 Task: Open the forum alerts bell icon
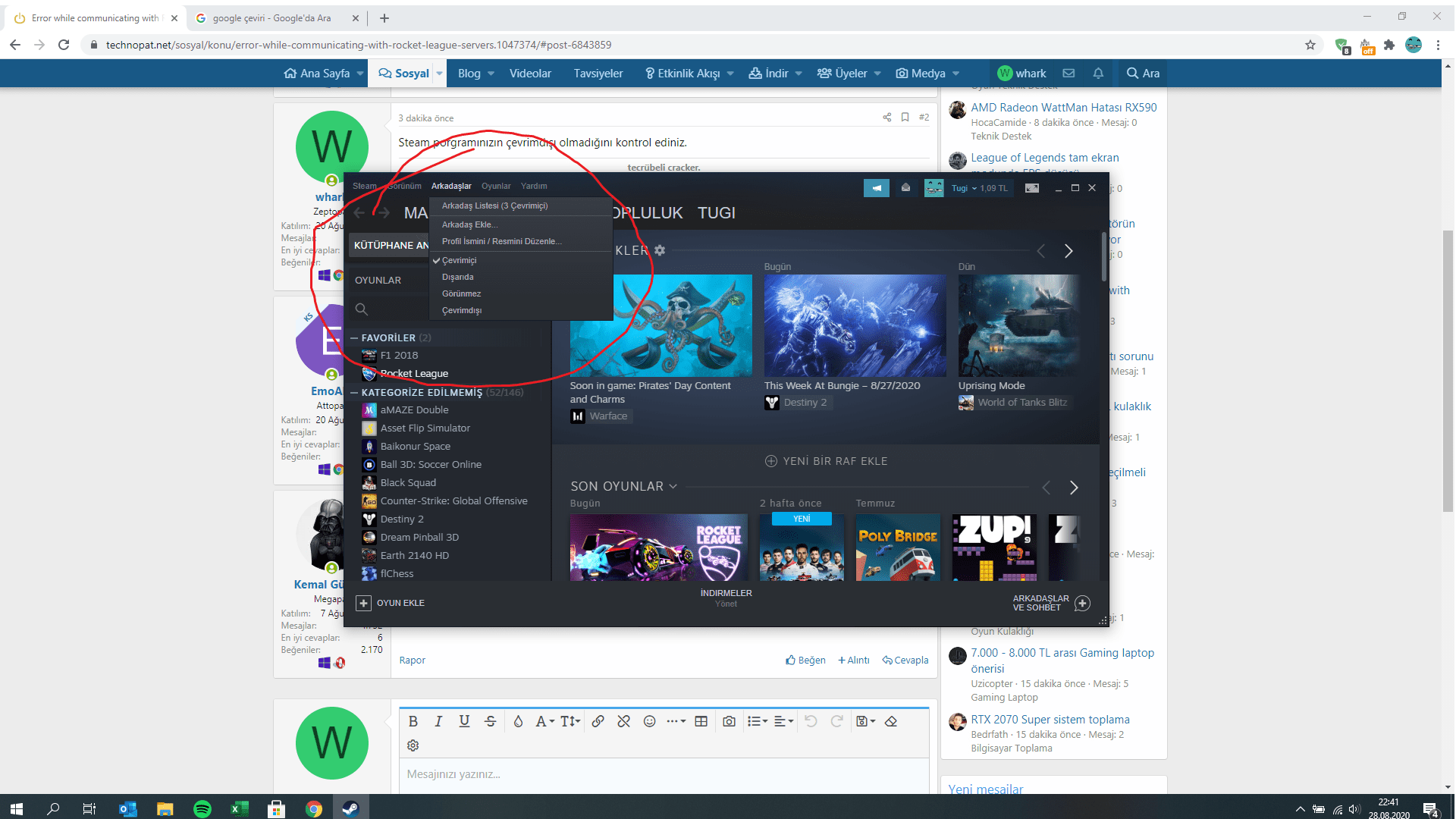pos(1098,73)
